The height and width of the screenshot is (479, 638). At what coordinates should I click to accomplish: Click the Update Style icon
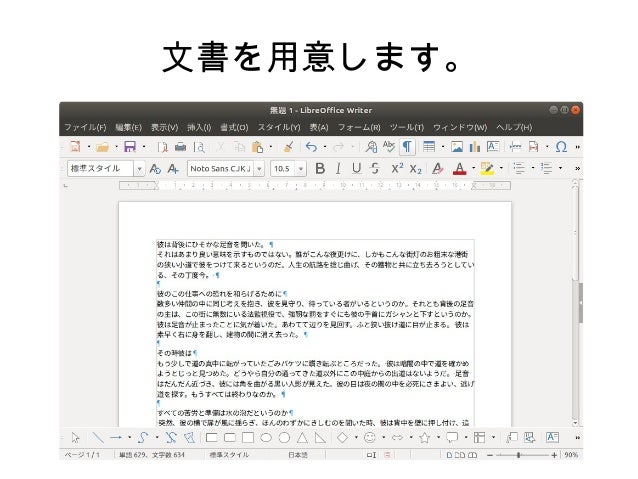(x=155, y=168)
